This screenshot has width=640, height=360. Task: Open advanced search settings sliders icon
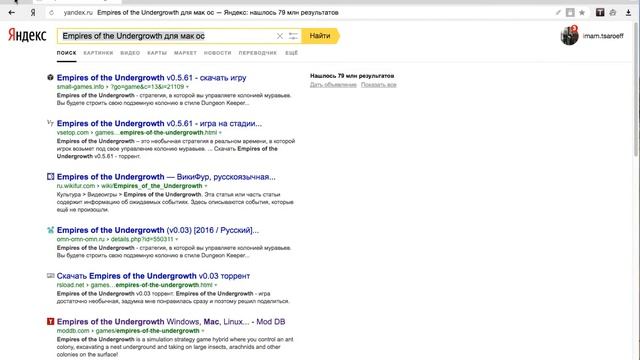coord(293,36)
